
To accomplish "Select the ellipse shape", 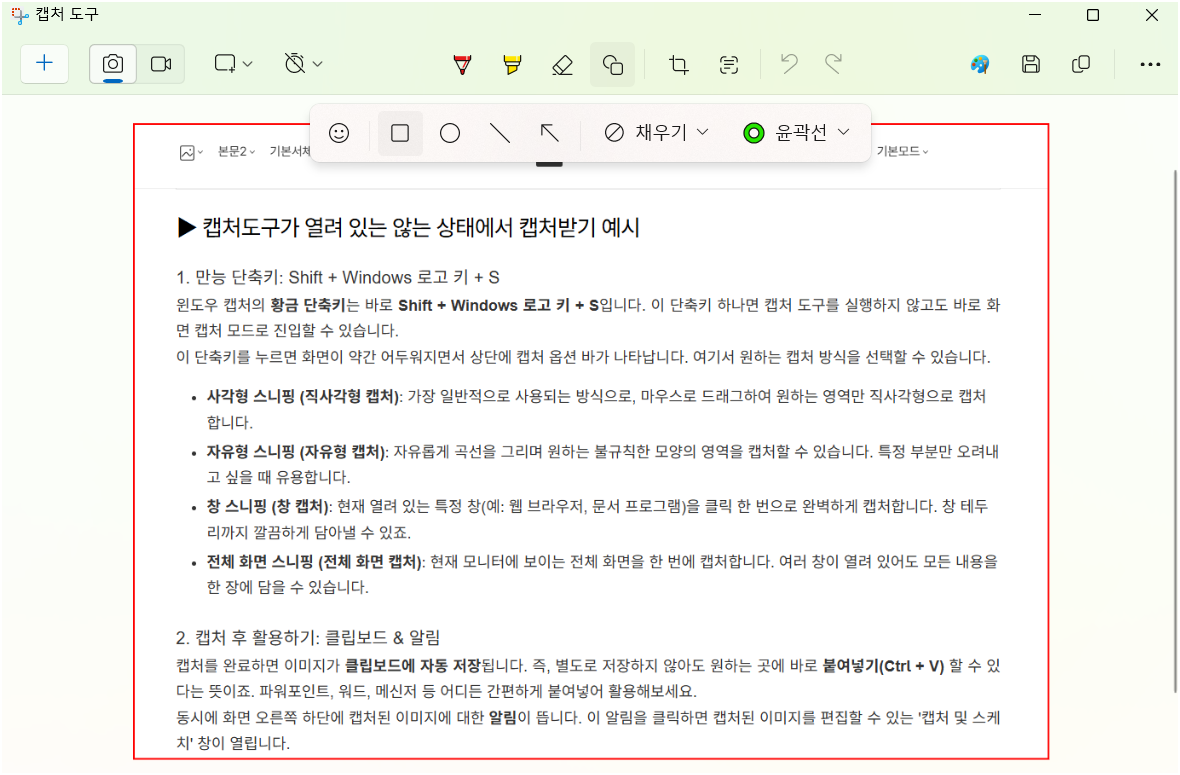I will pos(449,132).
